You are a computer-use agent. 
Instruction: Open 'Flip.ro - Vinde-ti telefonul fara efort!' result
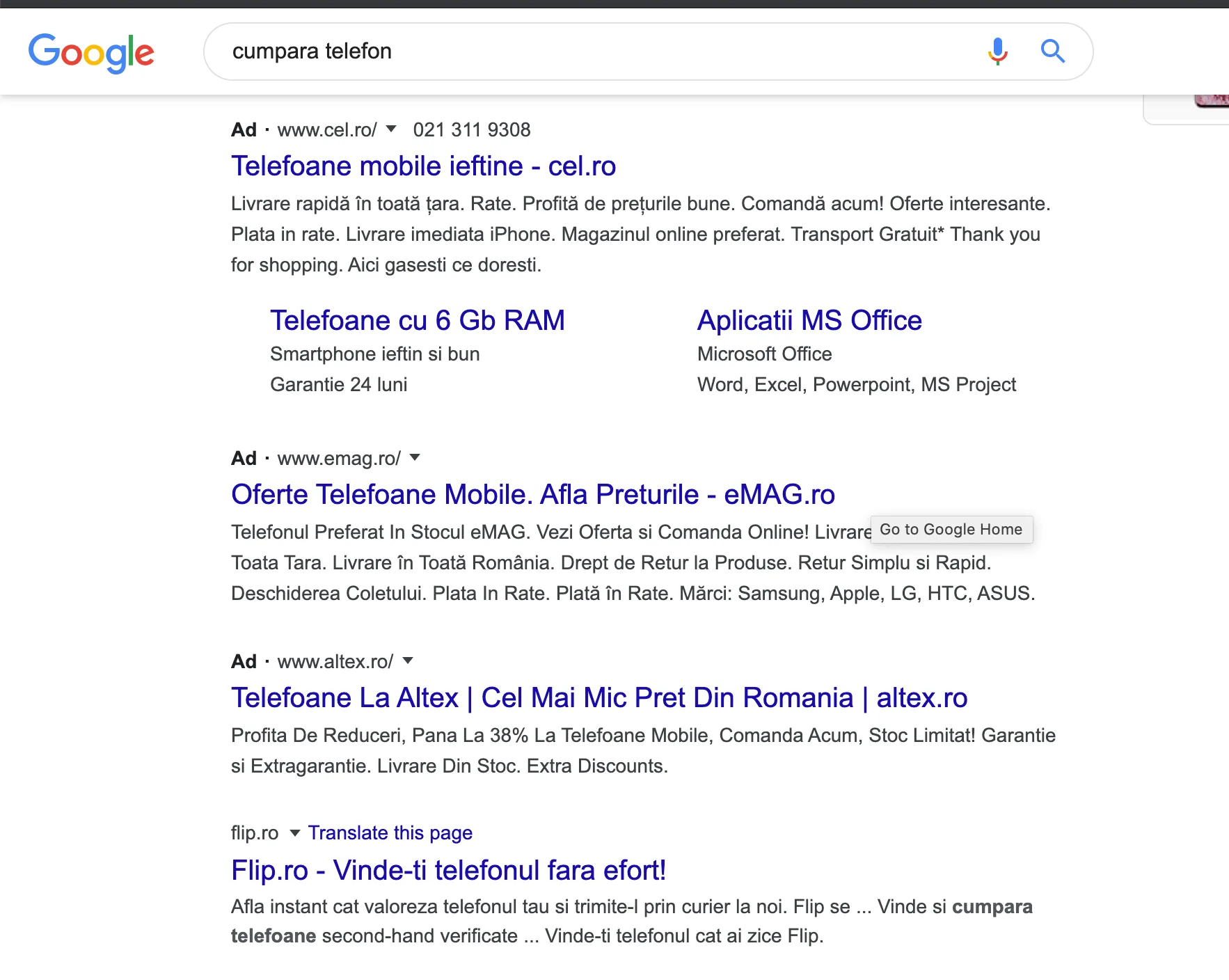tap(449, 871)
